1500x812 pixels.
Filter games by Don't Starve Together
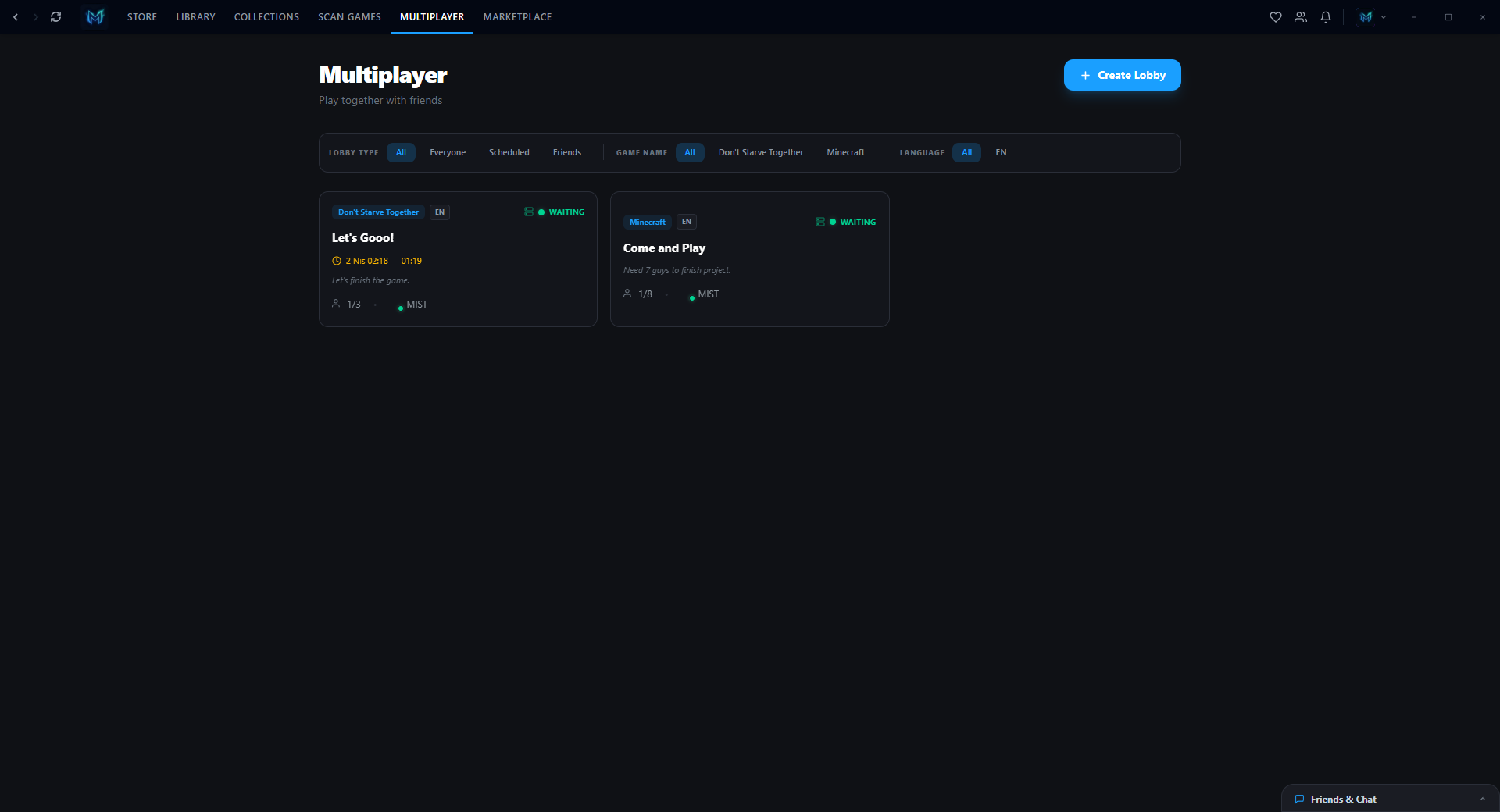coord(761,152)
